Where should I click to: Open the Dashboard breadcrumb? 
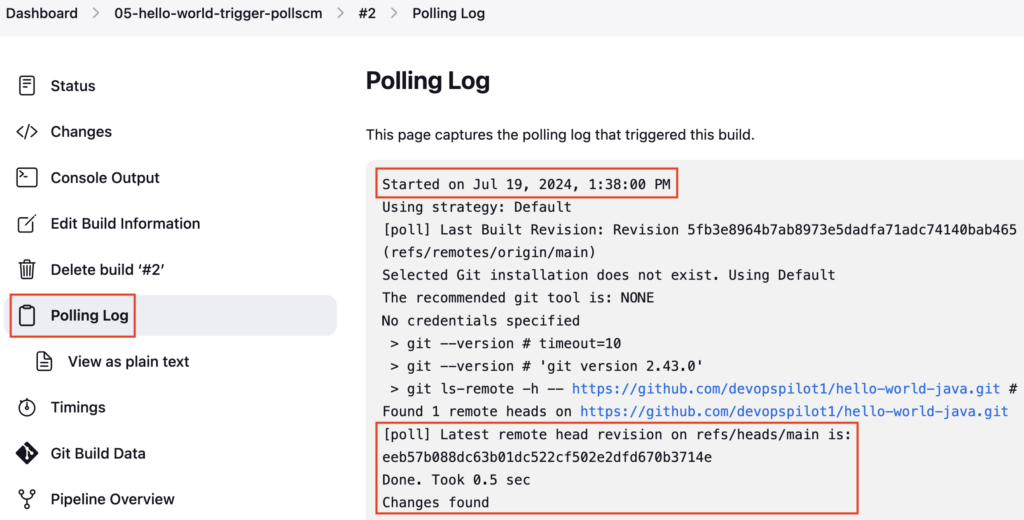[42, 14]
